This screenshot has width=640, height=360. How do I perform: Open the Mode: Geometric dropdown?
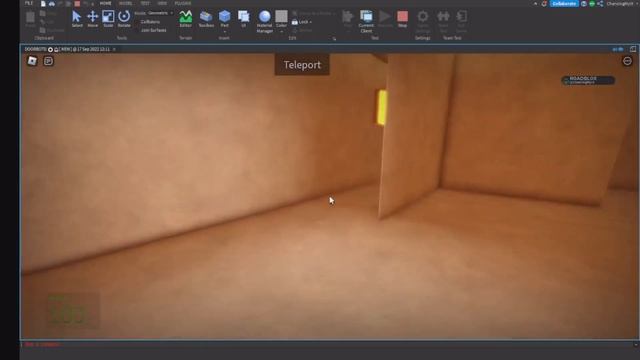[153, 13]
